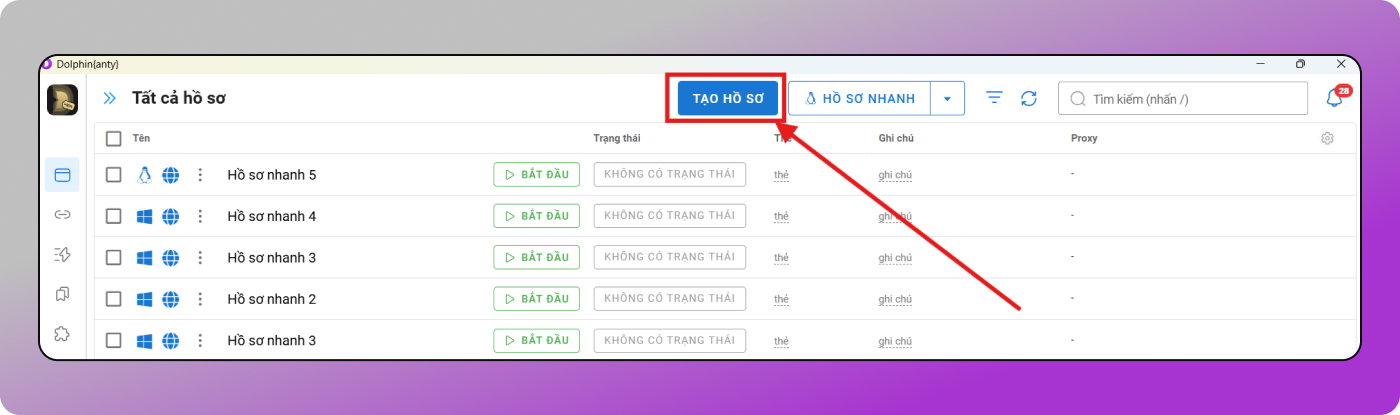1400x415 pixels.
Task: Open the notifications bell
Action: pyautogui.click(x=1334, y=98)
